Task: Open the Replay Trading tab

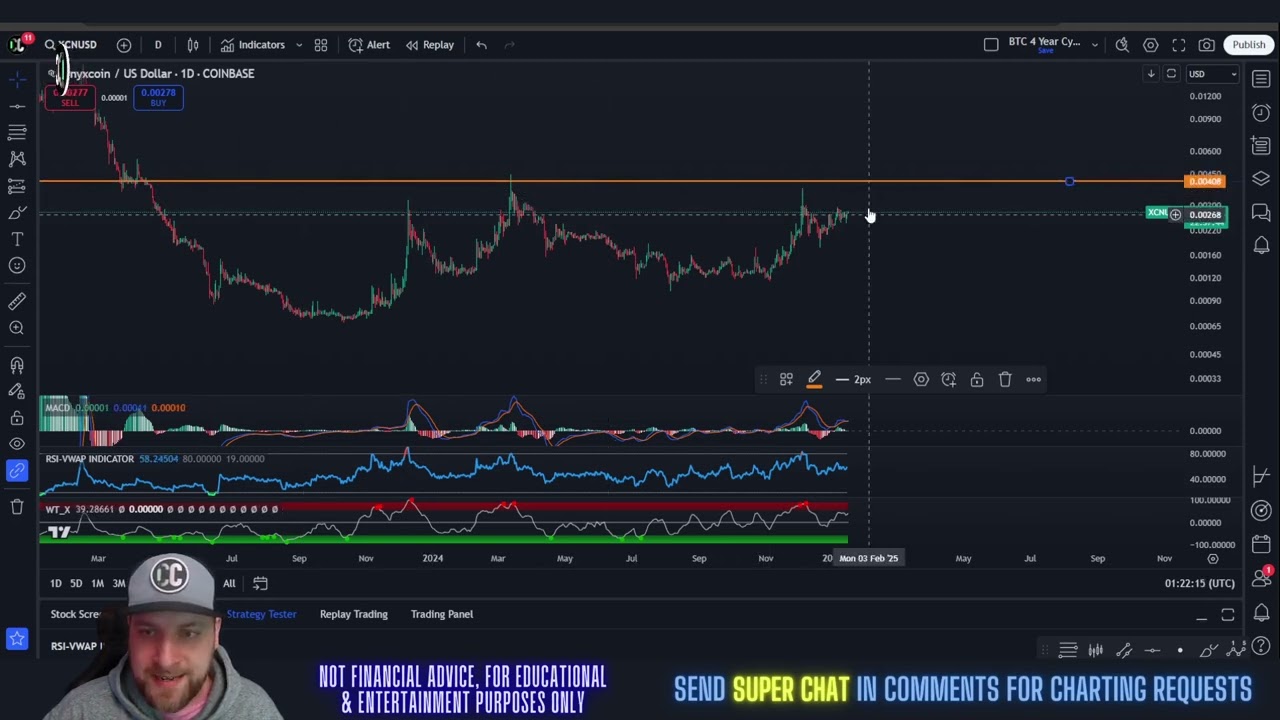Action: tap(353, 614)
